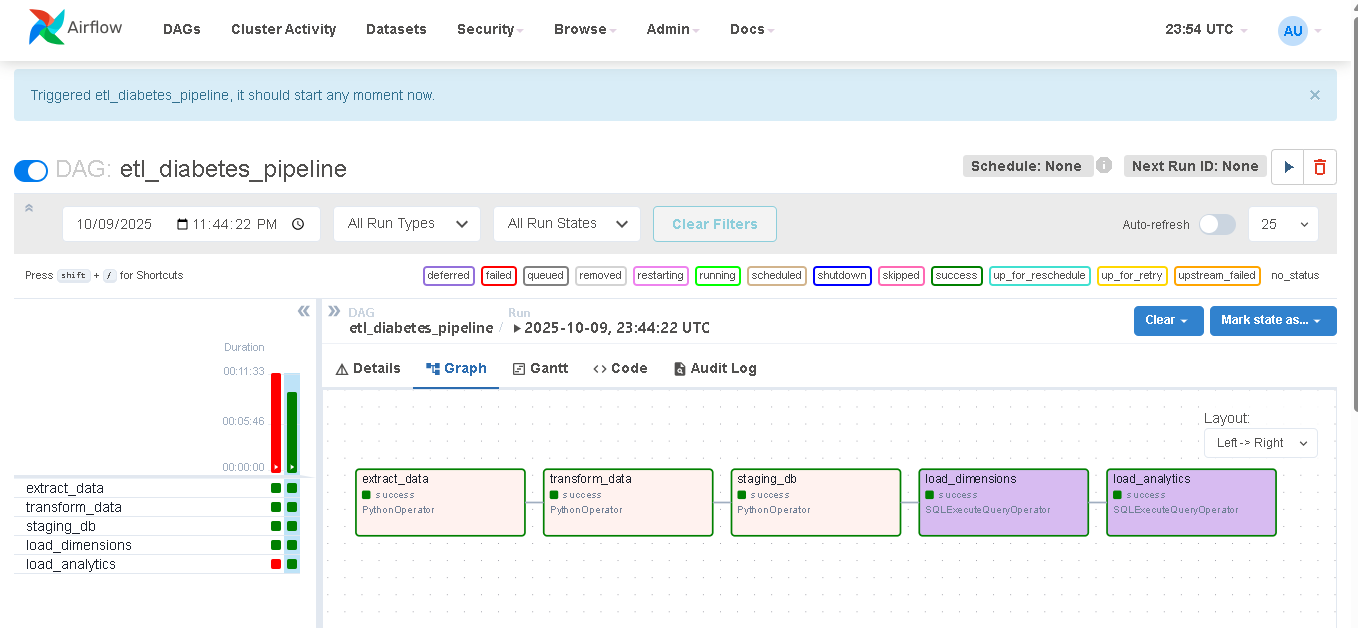This screenshot has width=1358, height=628.
Task: Open the All Run Types dropdown
Action: [407, 224]
